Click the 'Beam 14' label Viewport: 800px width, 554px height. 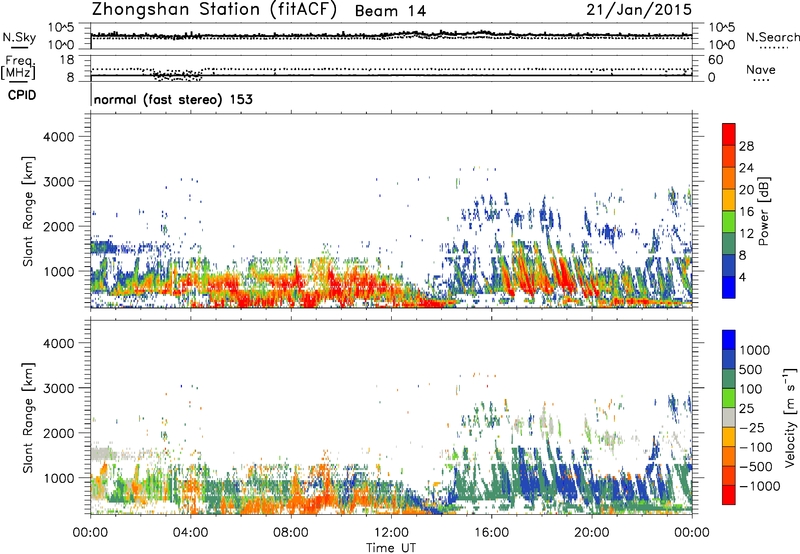click(390, 11)
